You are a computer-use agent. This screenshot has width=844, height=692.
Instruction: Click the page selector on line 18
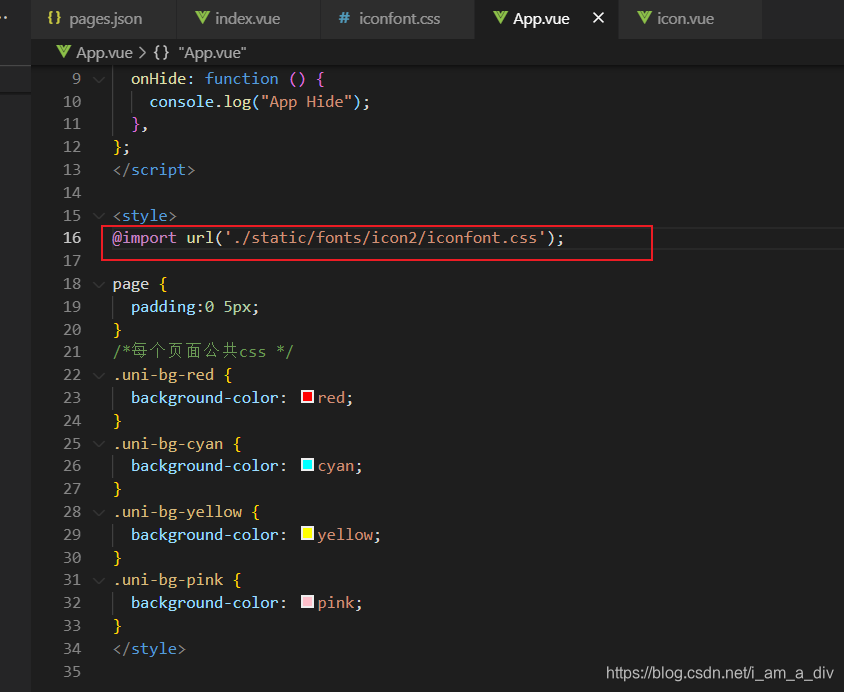click(131, 284)
